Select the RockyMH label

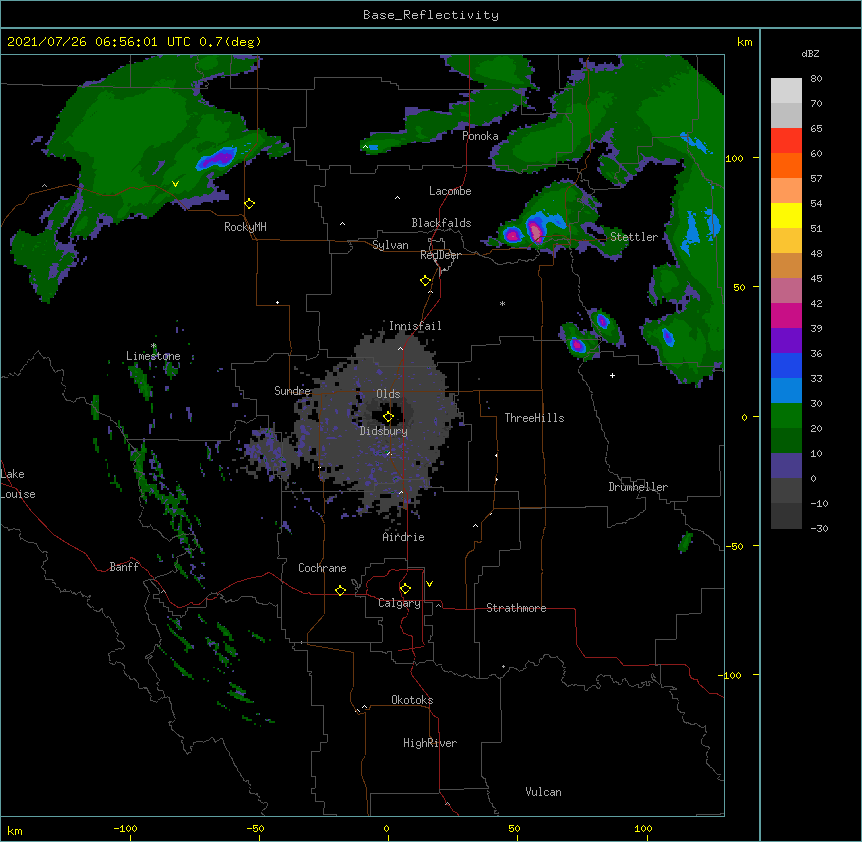click(x=245, y=227)
